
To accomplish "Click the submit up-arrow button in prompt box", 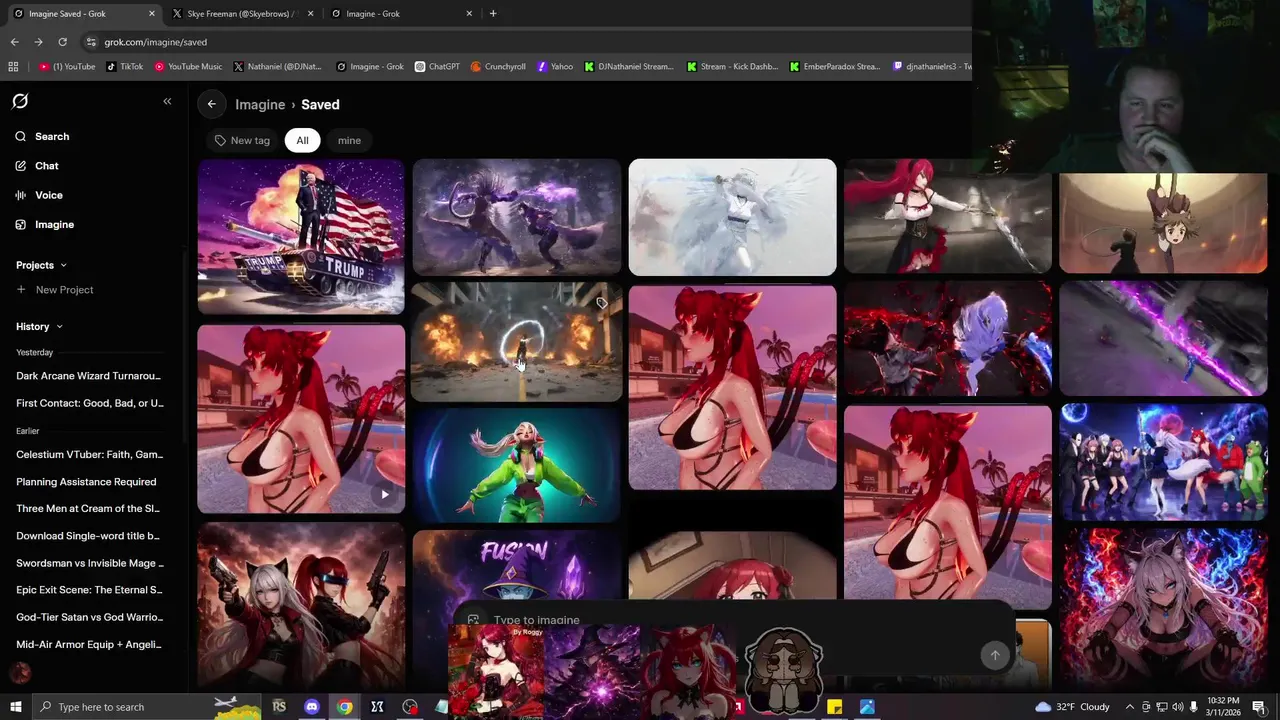I will [x=994, y=656].
